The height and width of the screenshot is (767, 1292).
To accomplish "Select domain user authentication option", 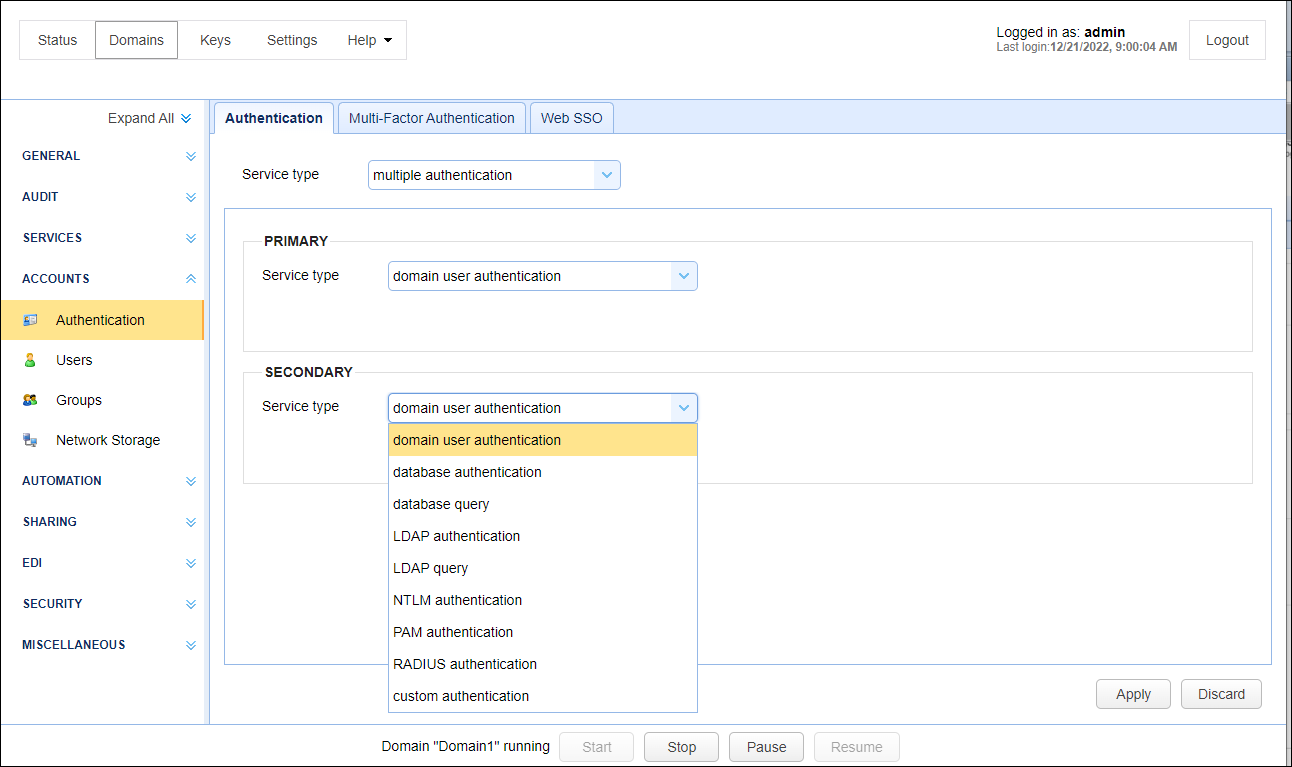I will coord(543,440).
